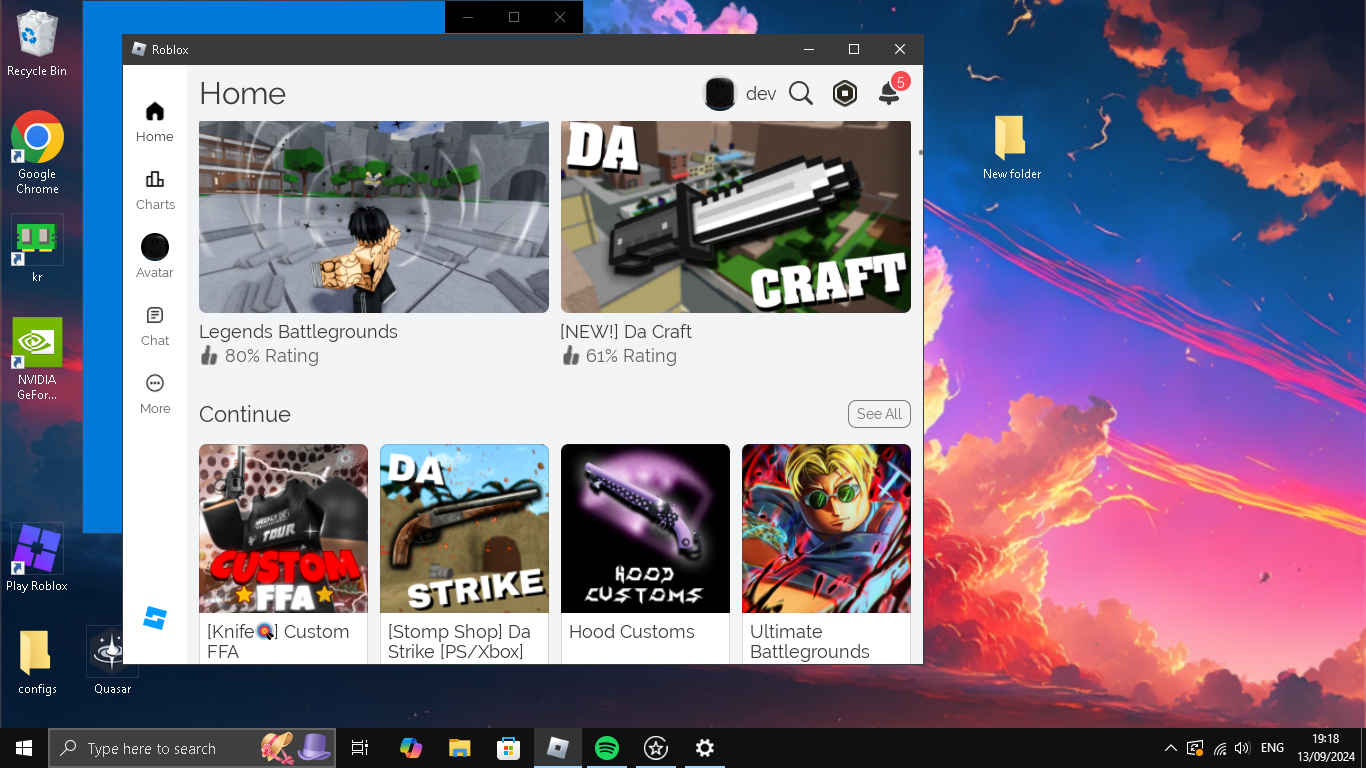
Task: Click the "[NEW!] Da Craft" title text
Action: coord(626,332)
